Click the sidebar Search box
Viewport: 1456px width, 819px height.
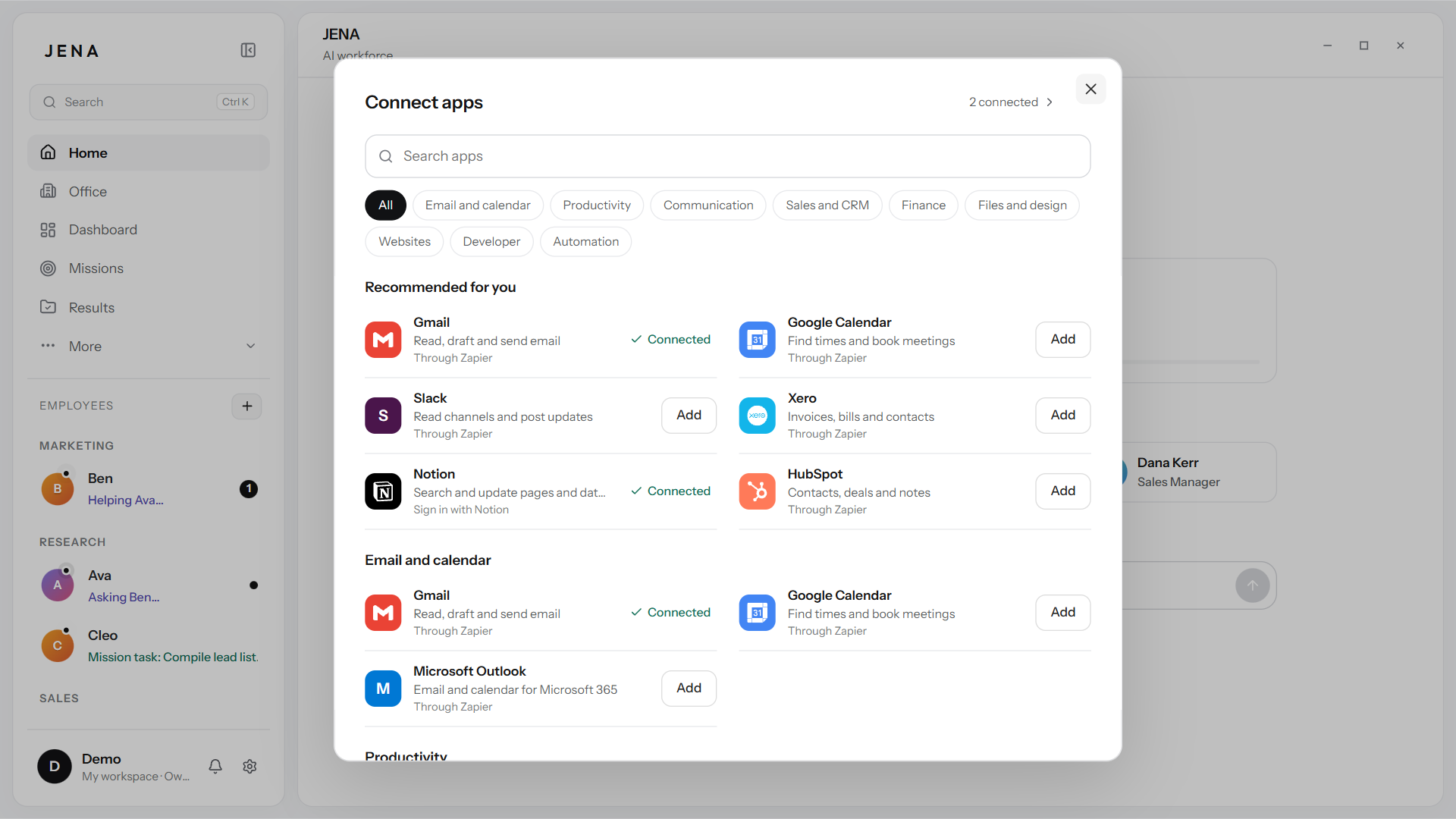(149, 102)
